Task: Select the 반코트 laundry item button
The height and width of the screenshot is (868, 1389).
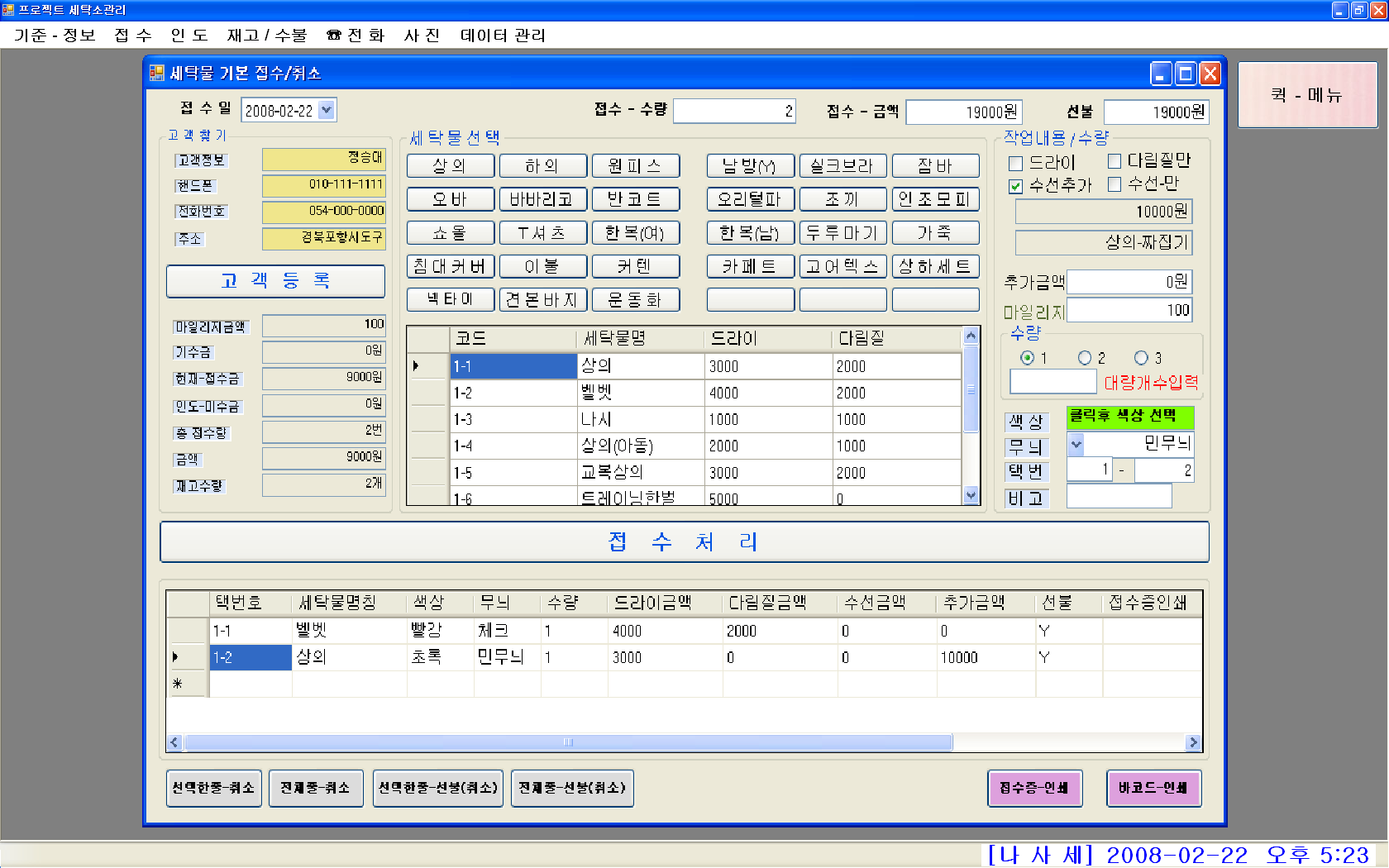Action: [636, 199]
